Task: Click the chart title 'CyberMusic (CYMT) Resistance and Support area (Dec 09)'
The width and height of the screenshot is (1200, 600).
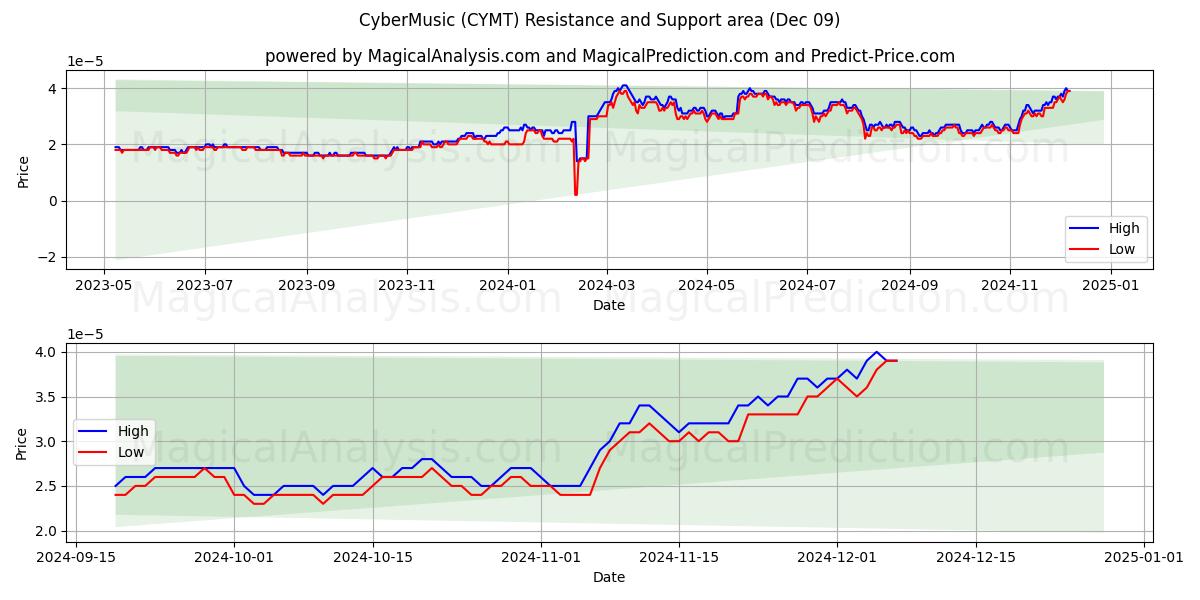Action: point(599,20)
